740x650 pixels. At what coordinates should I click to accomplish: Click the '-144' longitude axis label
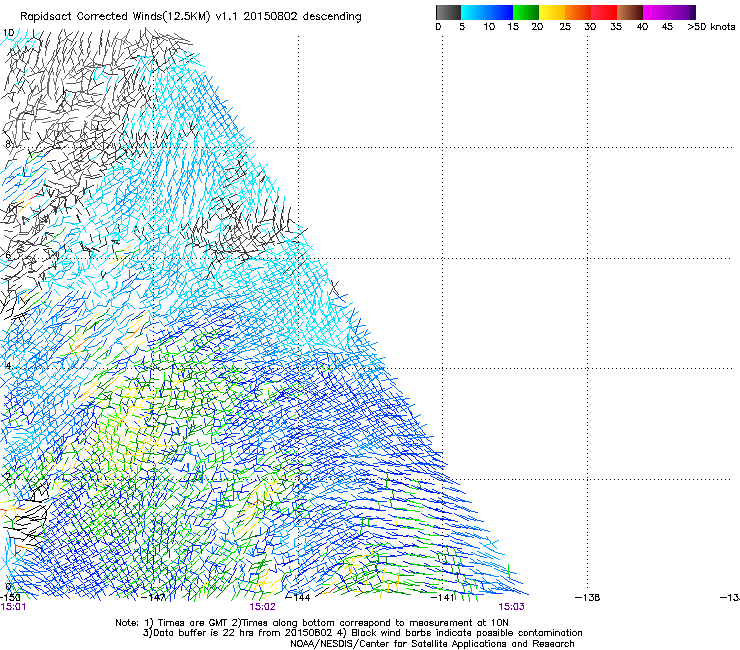point(298,598)
